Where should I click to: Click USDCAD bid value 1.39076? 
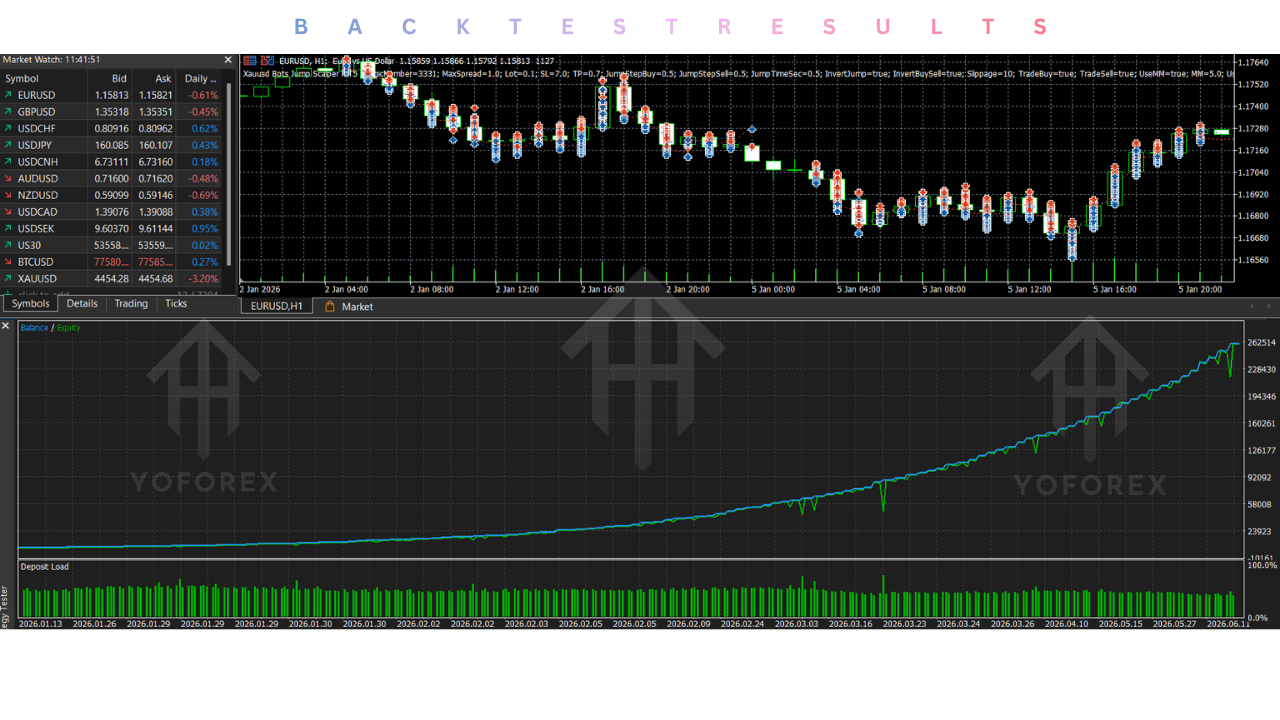pos(111,212)
